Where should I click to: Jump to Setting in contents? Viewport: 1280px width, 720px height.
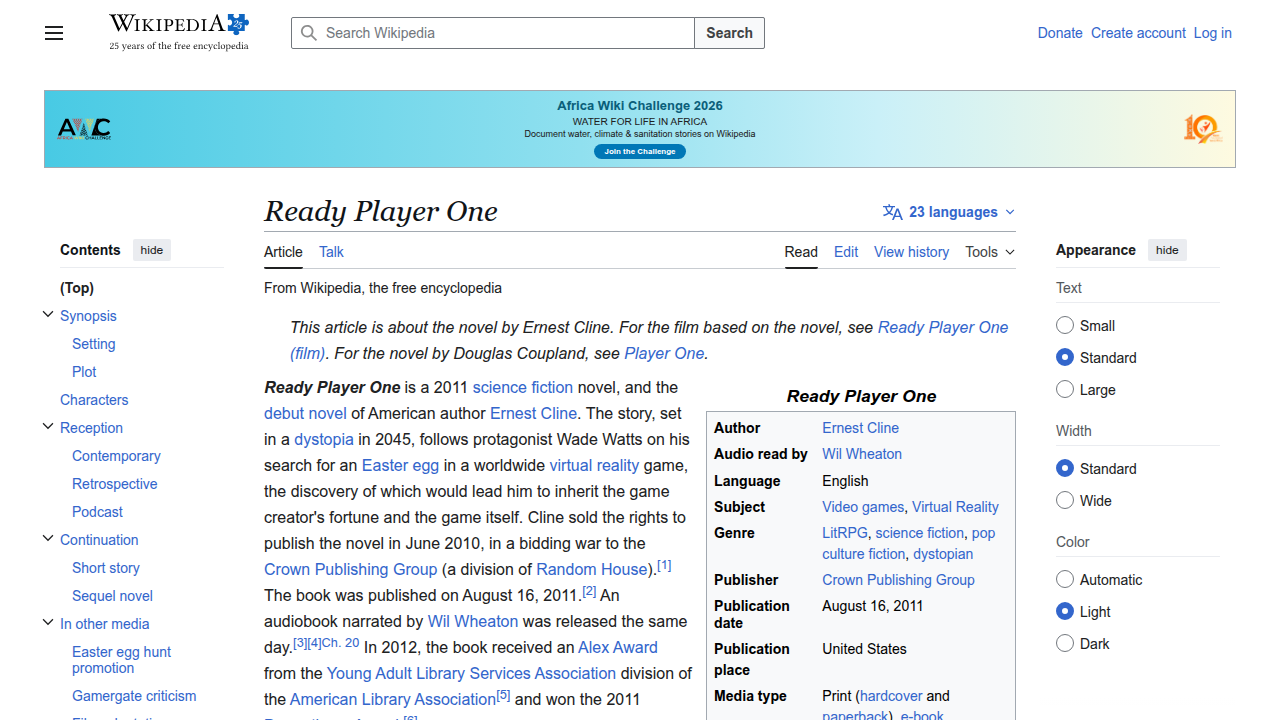point(94,344)
